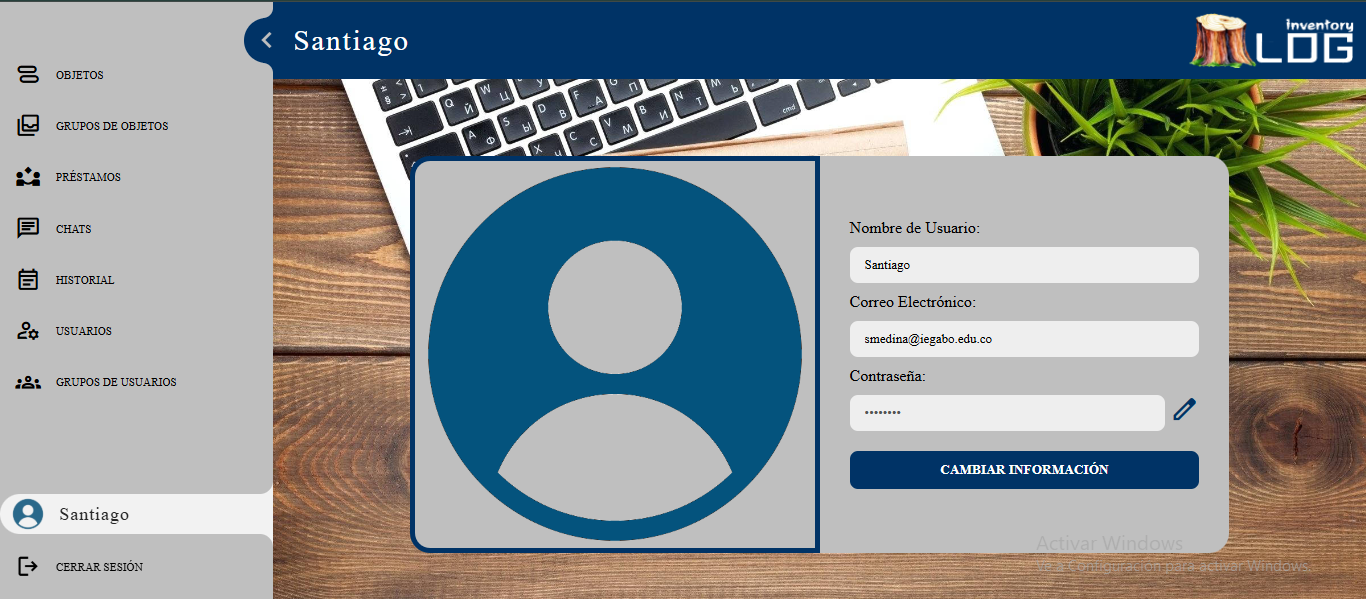Screen dimensions: 1366x599
Task: Select the Santiago profile entry name in sidebar
Action: [94, 515]
